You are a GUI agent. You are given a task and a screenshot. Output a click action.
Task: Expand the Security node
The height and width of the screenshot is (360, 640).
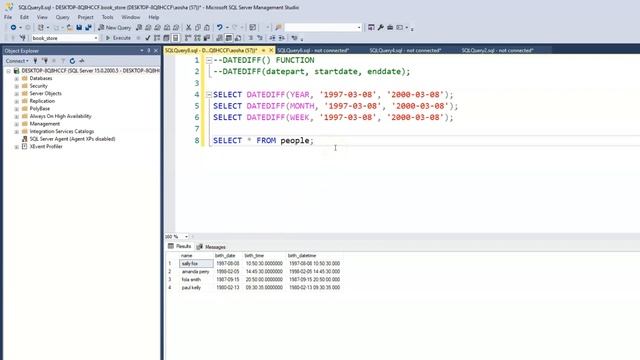coord(16,86)
